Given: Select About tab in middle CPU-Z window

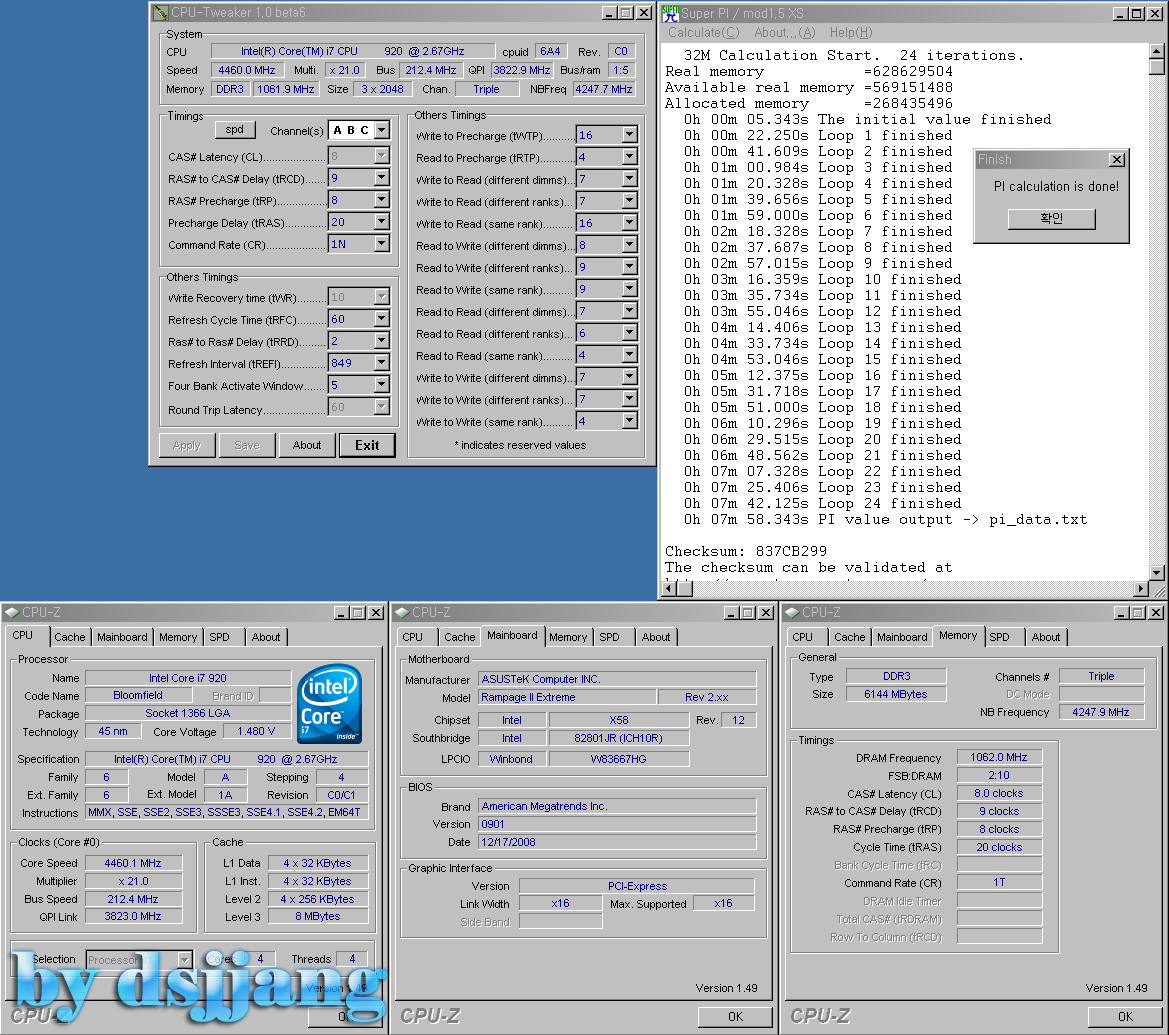Looking at the screenshot, I should (656, 637).
